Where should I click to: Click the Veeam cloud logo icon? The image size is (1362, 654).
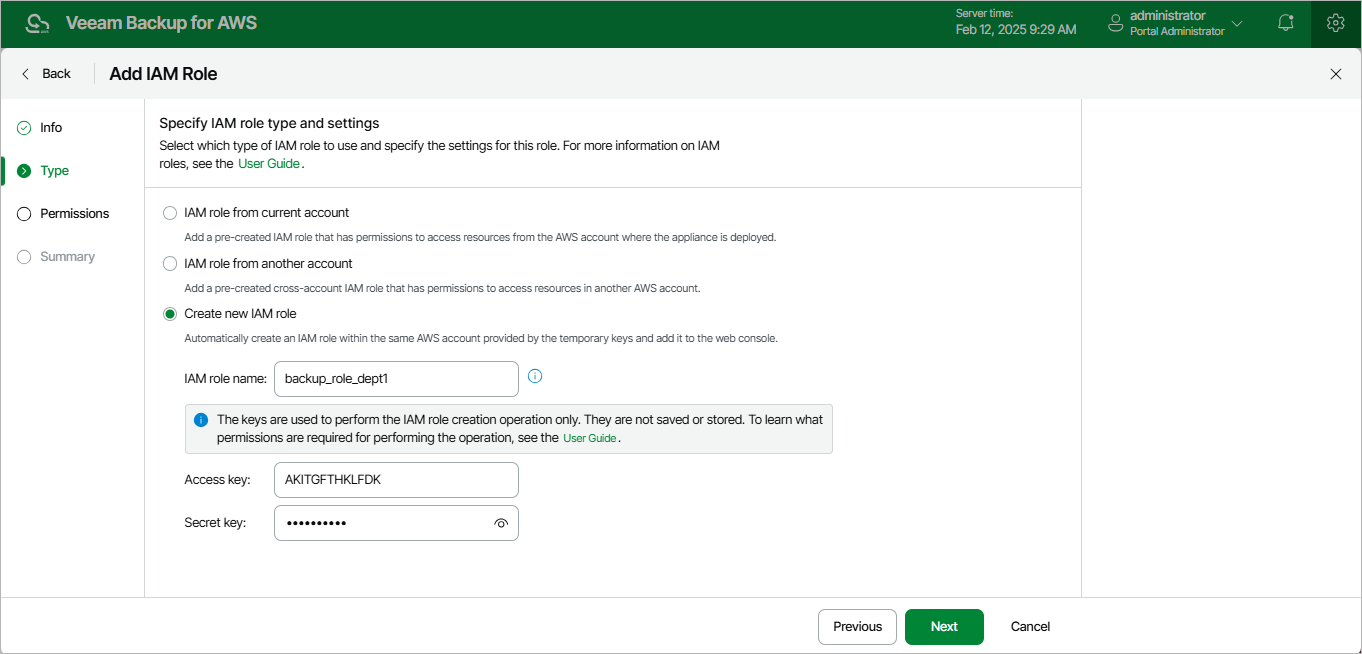point(37,23)
